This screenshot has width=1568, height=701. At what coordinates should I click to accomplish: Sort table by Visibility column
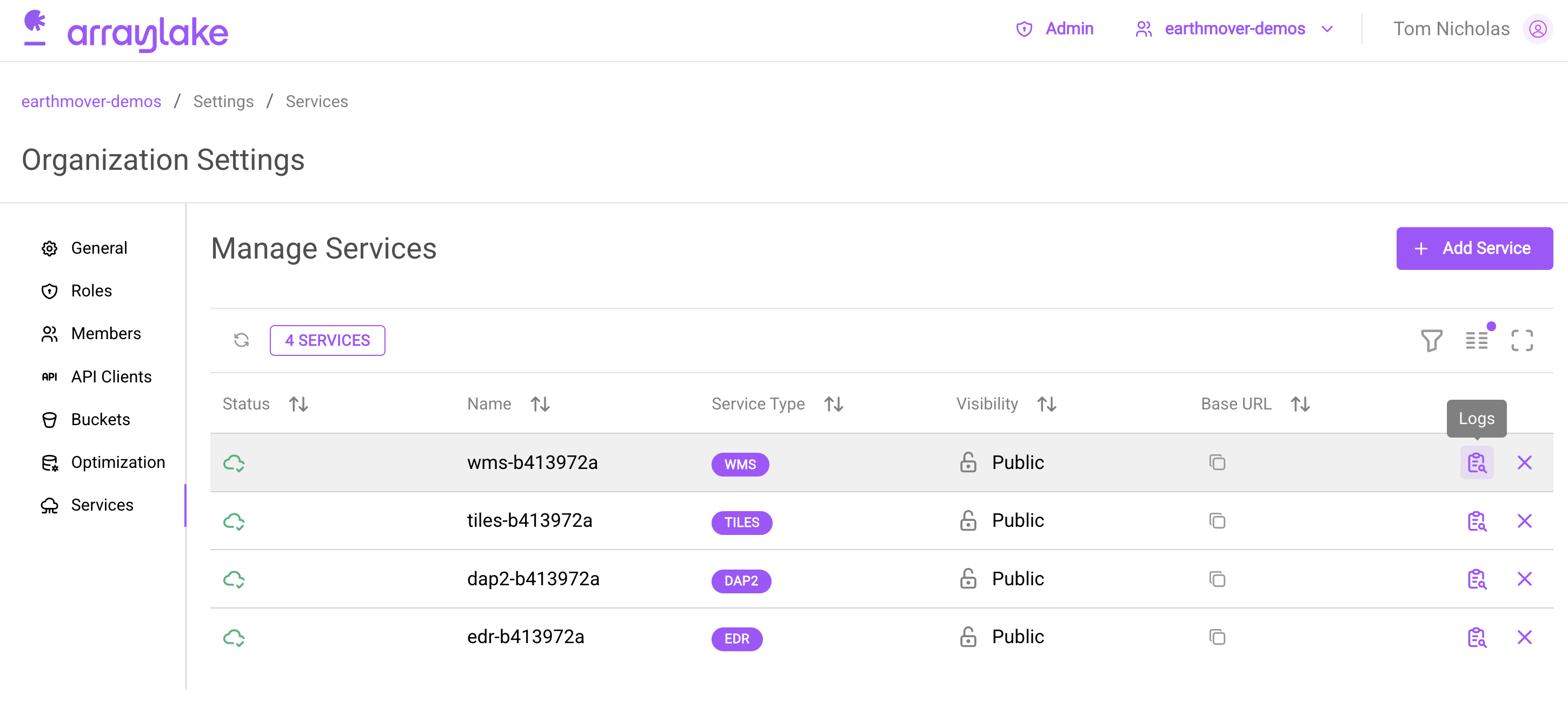click(1046, 404)
